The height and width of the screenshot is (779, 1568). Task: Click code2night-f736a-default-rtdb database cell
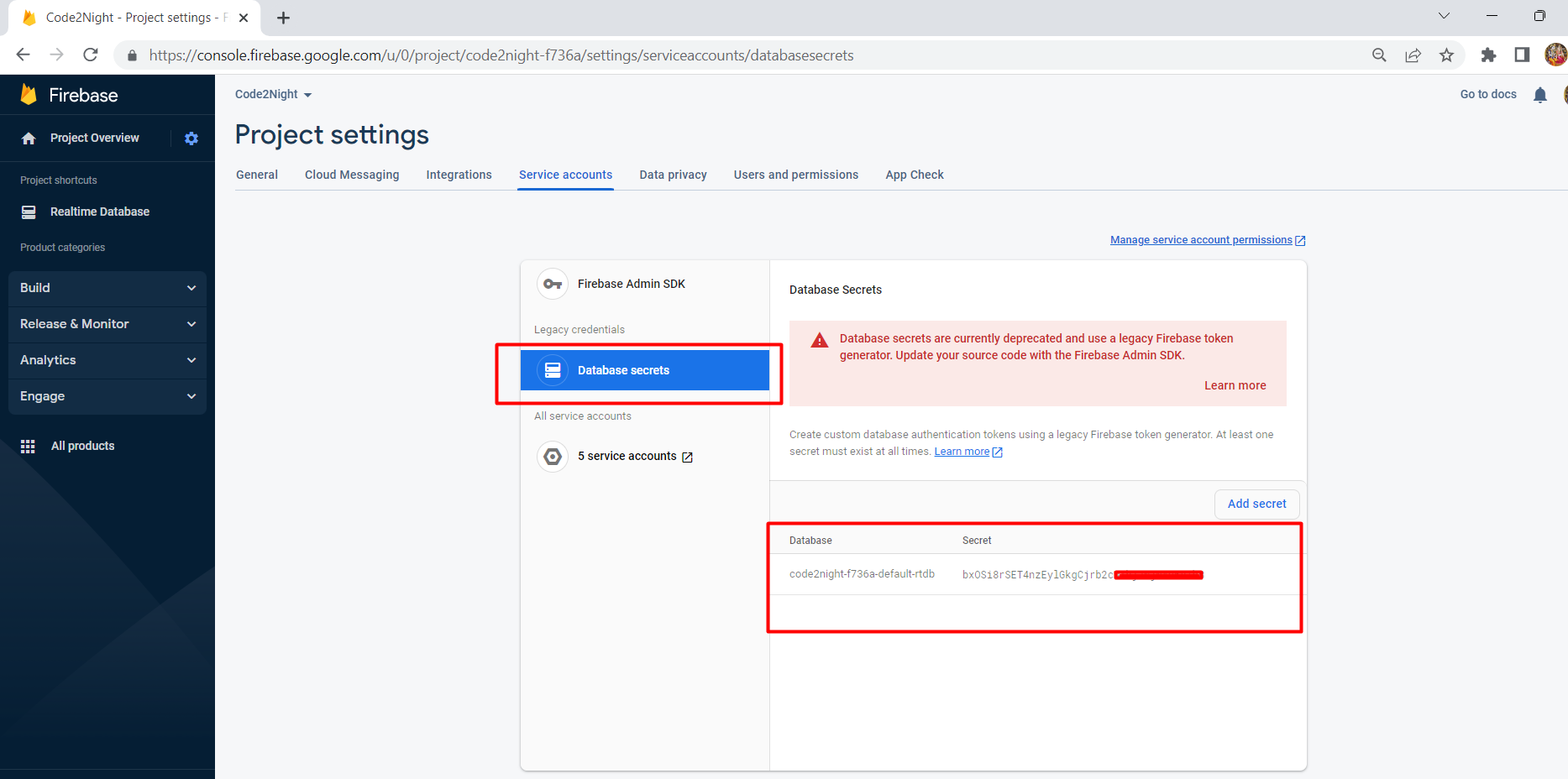[x=862, y=574]
